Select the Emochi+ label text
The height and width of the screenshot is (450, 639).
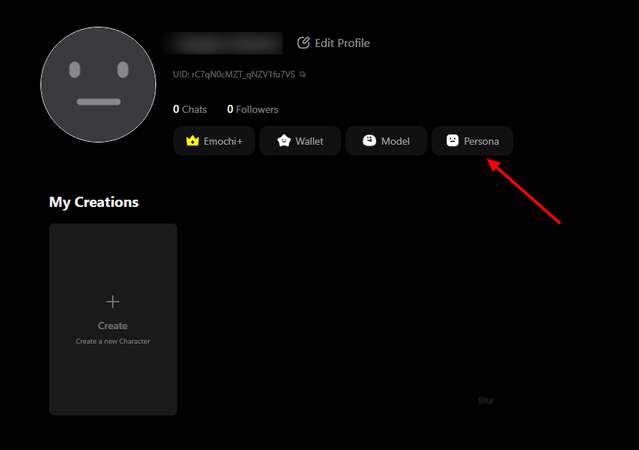coord(223,142)
